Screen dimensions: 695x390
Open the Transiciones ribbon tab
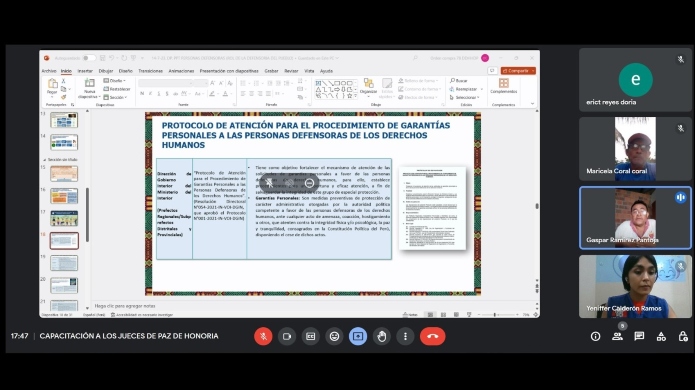[150, 71]
